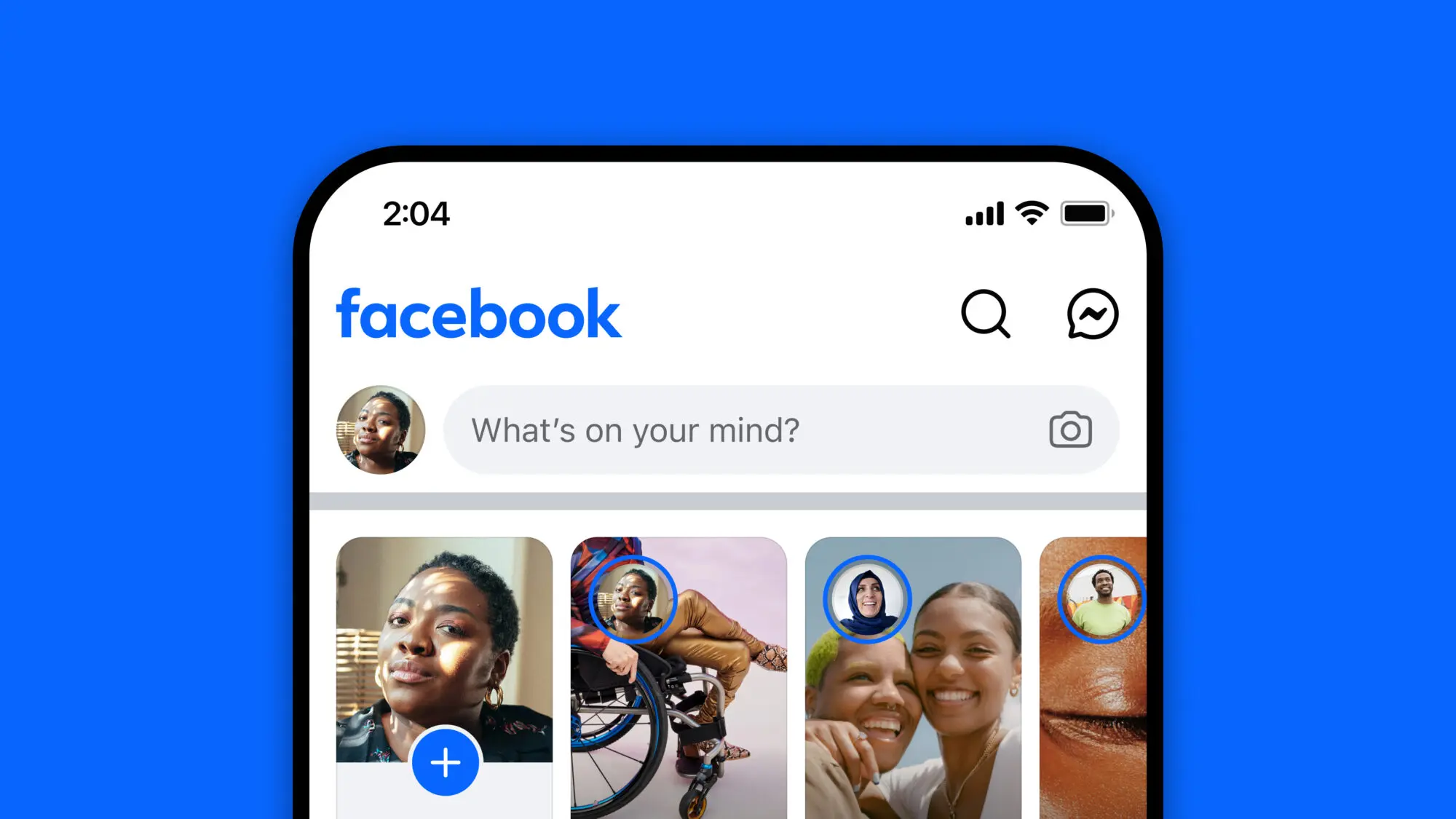Open the Messenger icon

click(1093, 314)
